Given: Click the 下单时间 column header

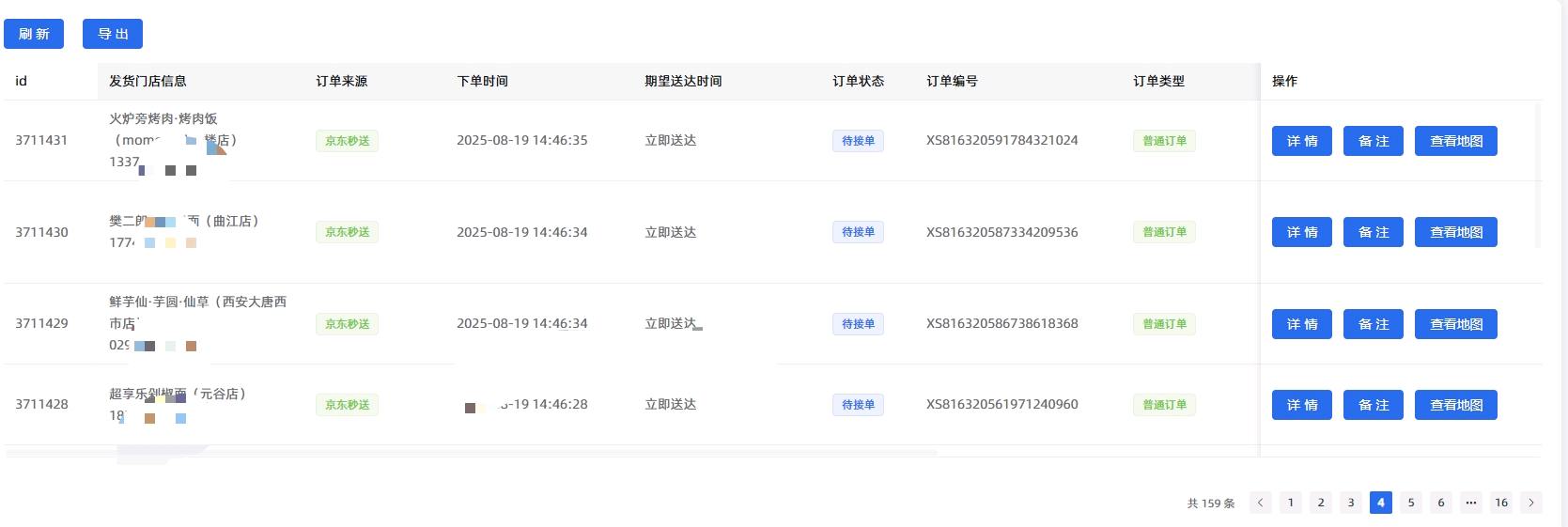Looking at the screenshot, I should point(483,82).
